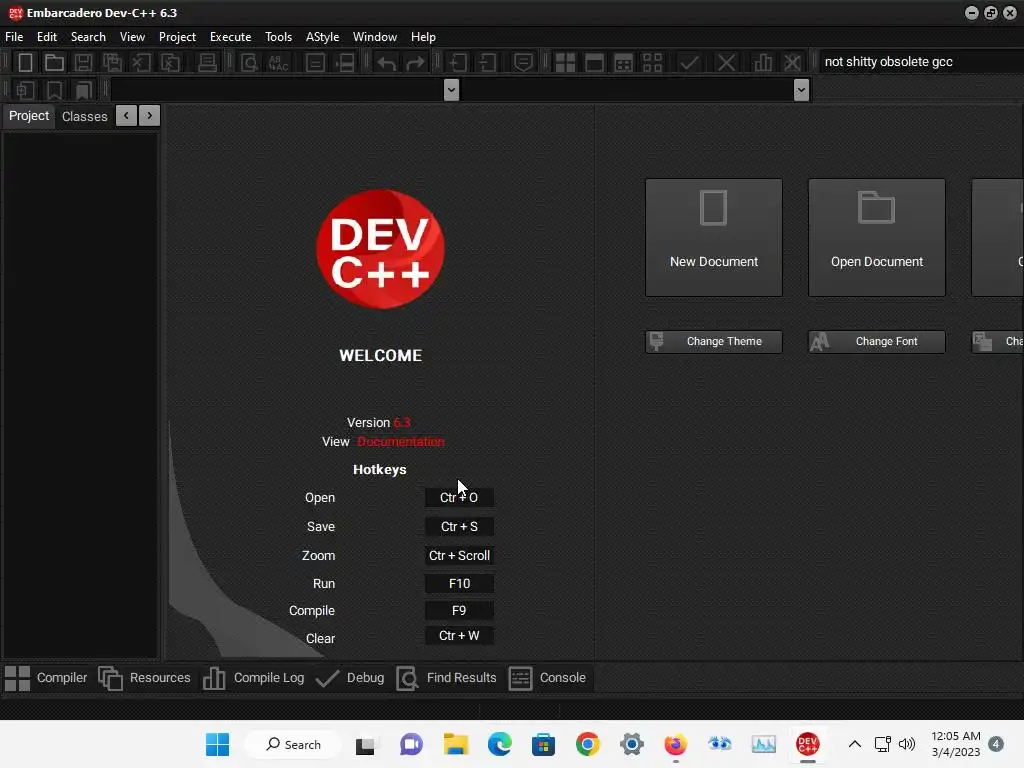
Task: Click the Debug checkmark toolbar icon
Action: pos(689,63)
